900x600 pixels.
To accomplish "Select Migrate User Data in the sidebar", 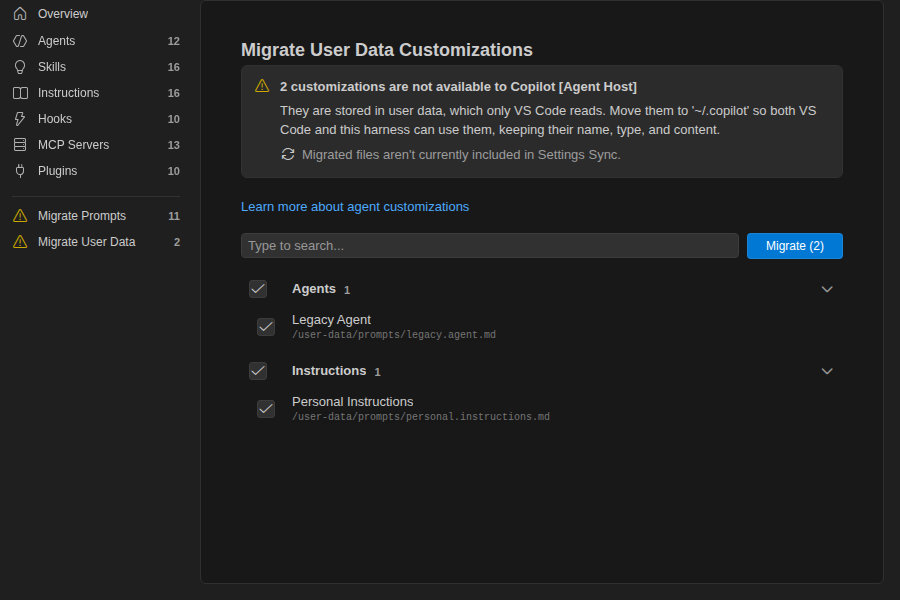I will (96, 242).
